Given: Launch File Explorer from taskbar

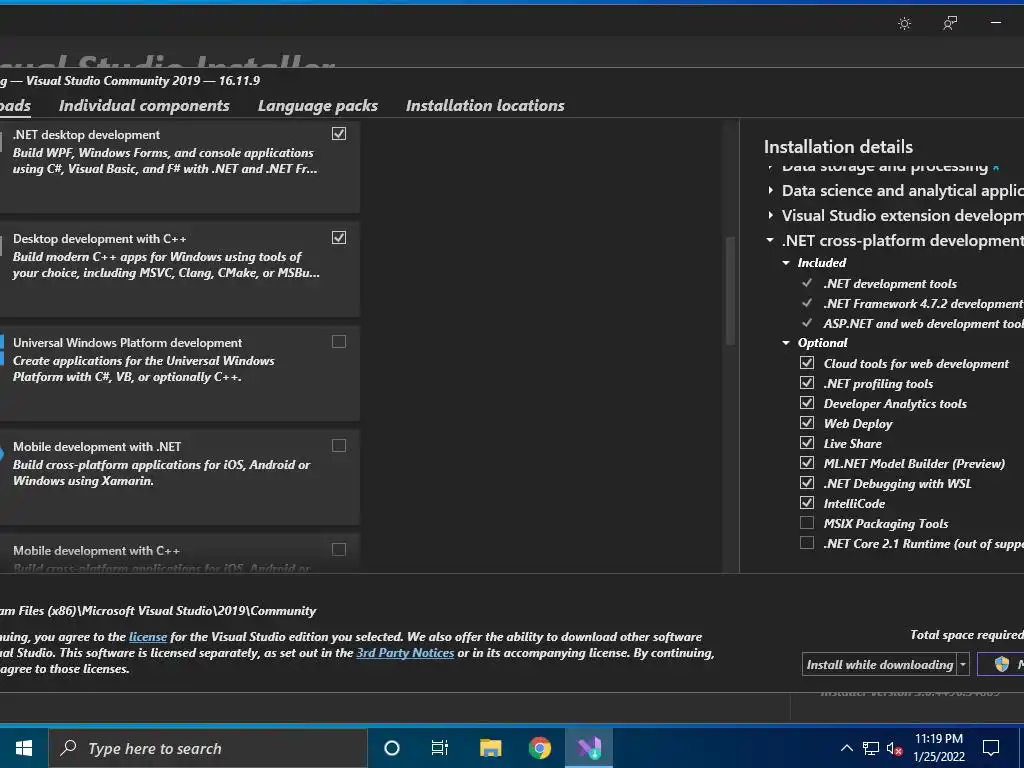Looking at the screenshot, I should [490, 748].
